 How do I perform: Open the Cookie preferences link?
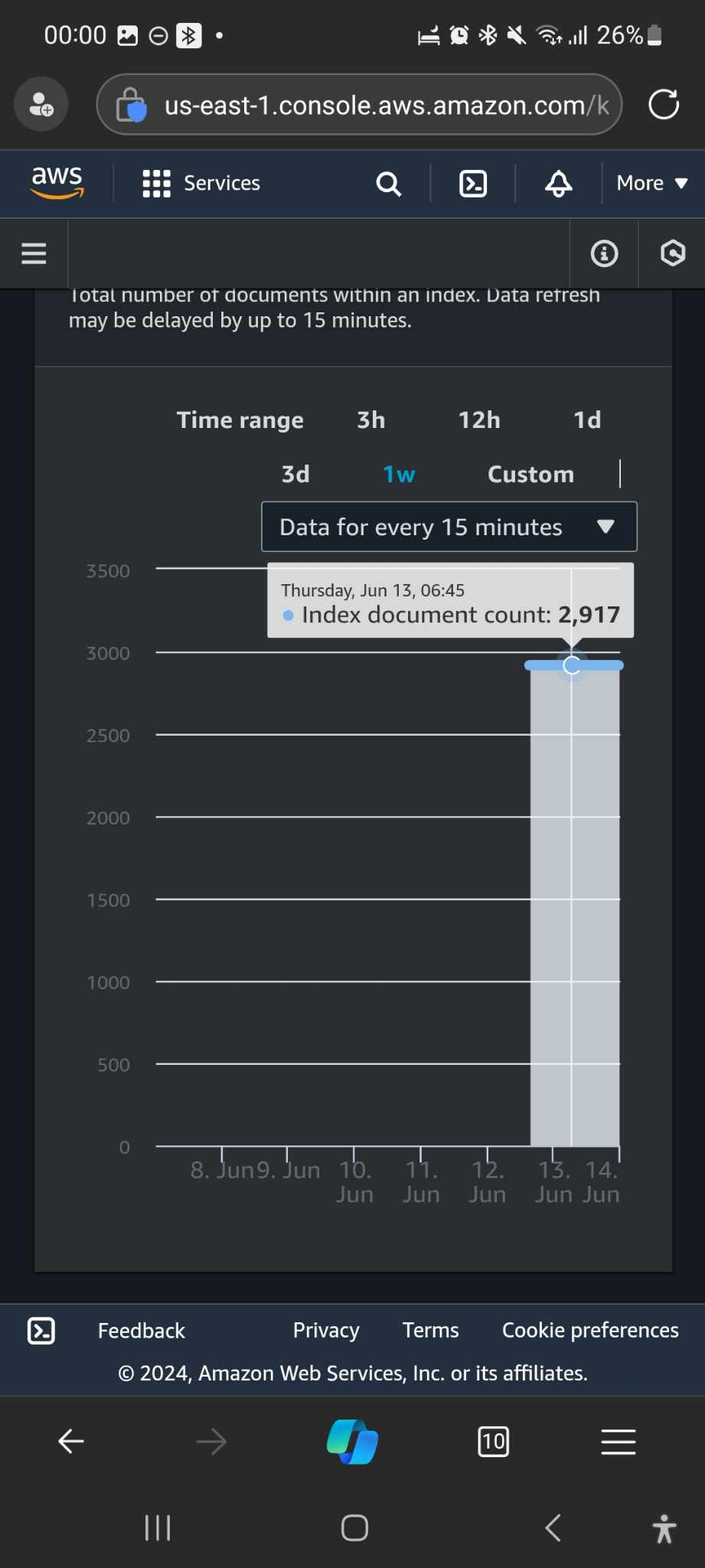click(590, 1331)
